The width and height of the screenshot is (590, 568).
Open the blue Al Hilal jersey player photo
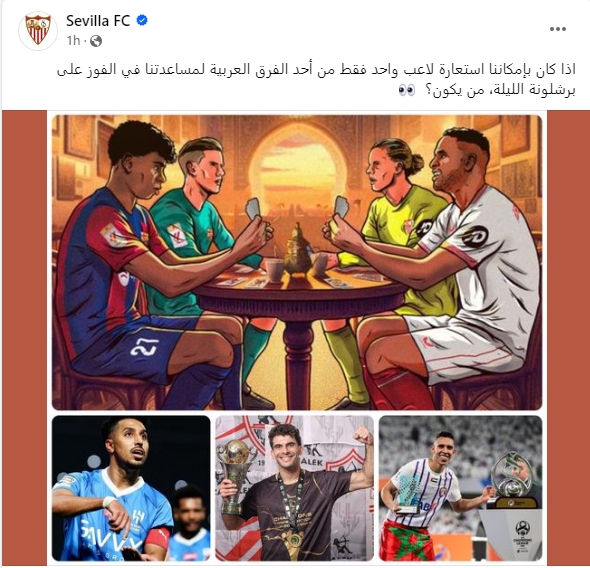pos(131,488)
